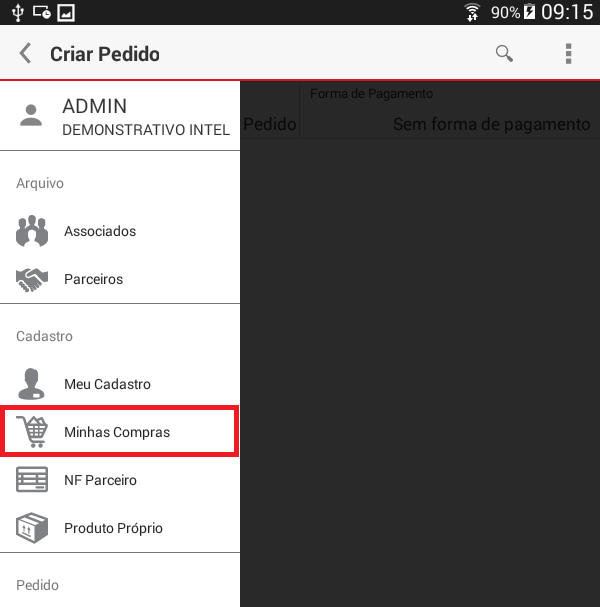Open NF Parceiro in the drawer
This screenshot has width=600, height=607.
coord(120,480)
